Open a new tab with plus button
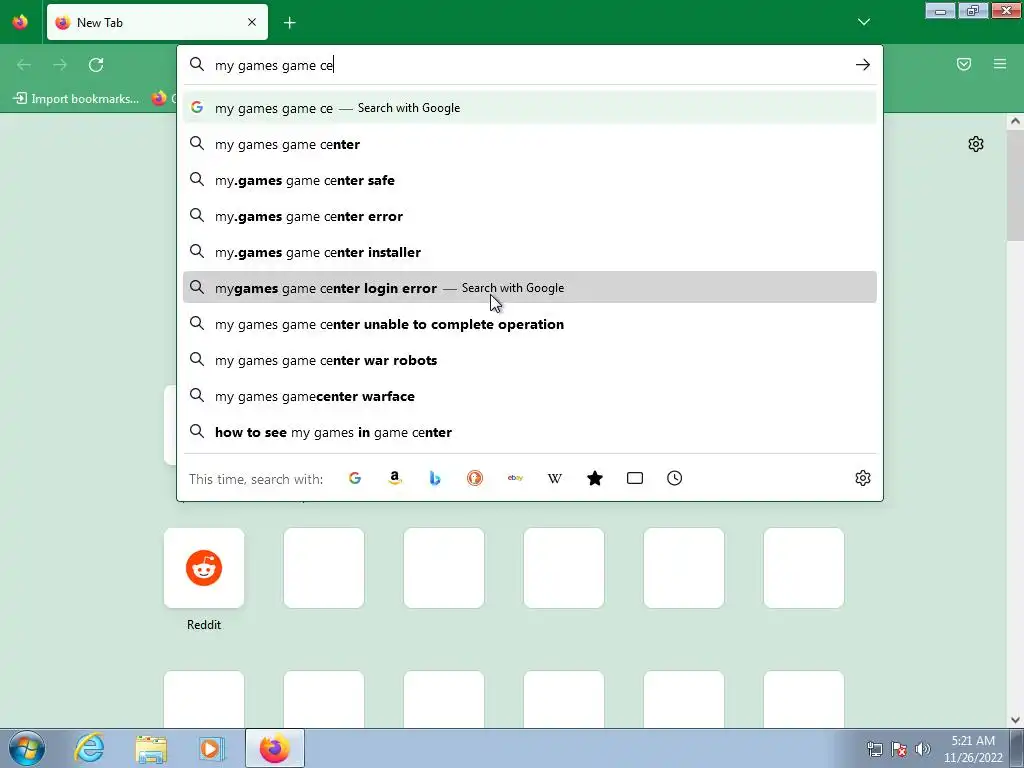Screen dimensions: 1024x768 click(290, 23)
